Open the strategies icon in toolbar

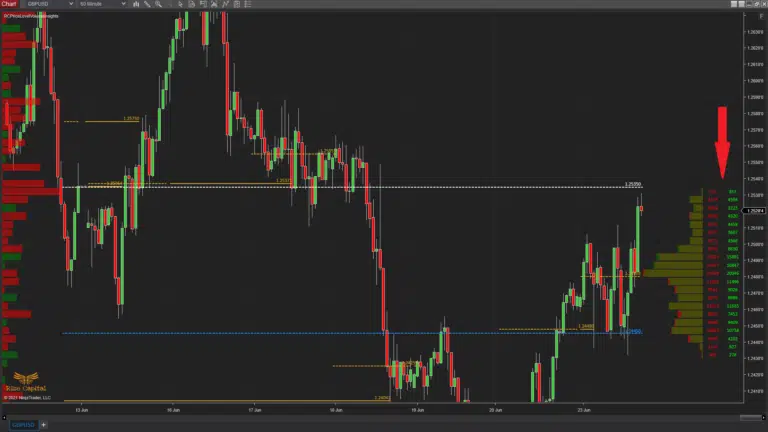(x=225, y=4)
